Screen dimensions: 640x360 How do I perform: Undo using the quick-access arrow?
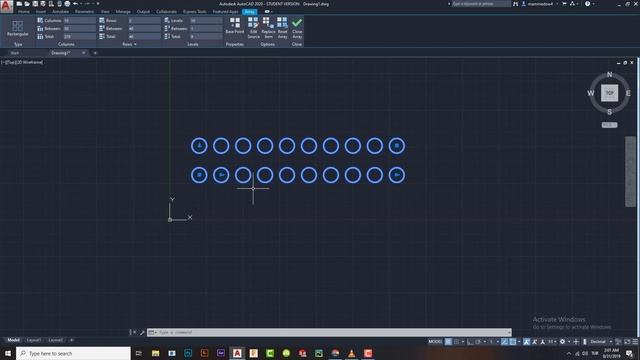[x=76, y=4]
